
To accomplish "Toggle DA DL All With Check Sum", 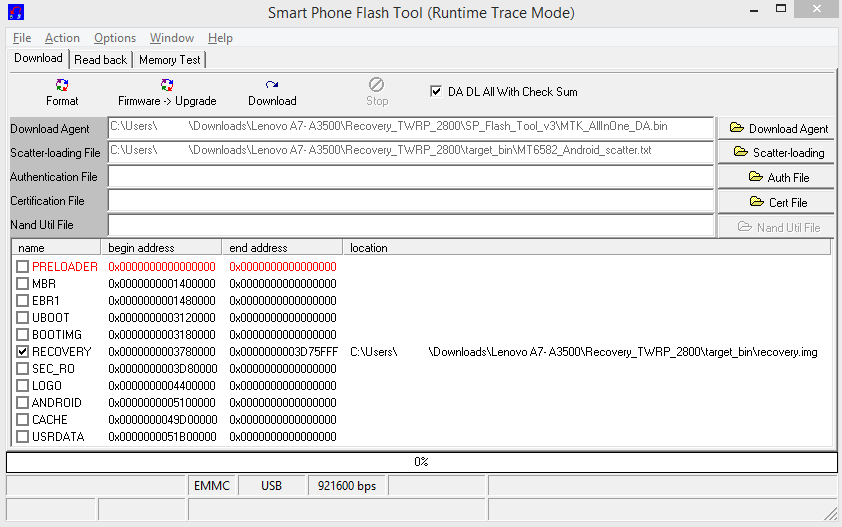I will (x=436, y=91).
